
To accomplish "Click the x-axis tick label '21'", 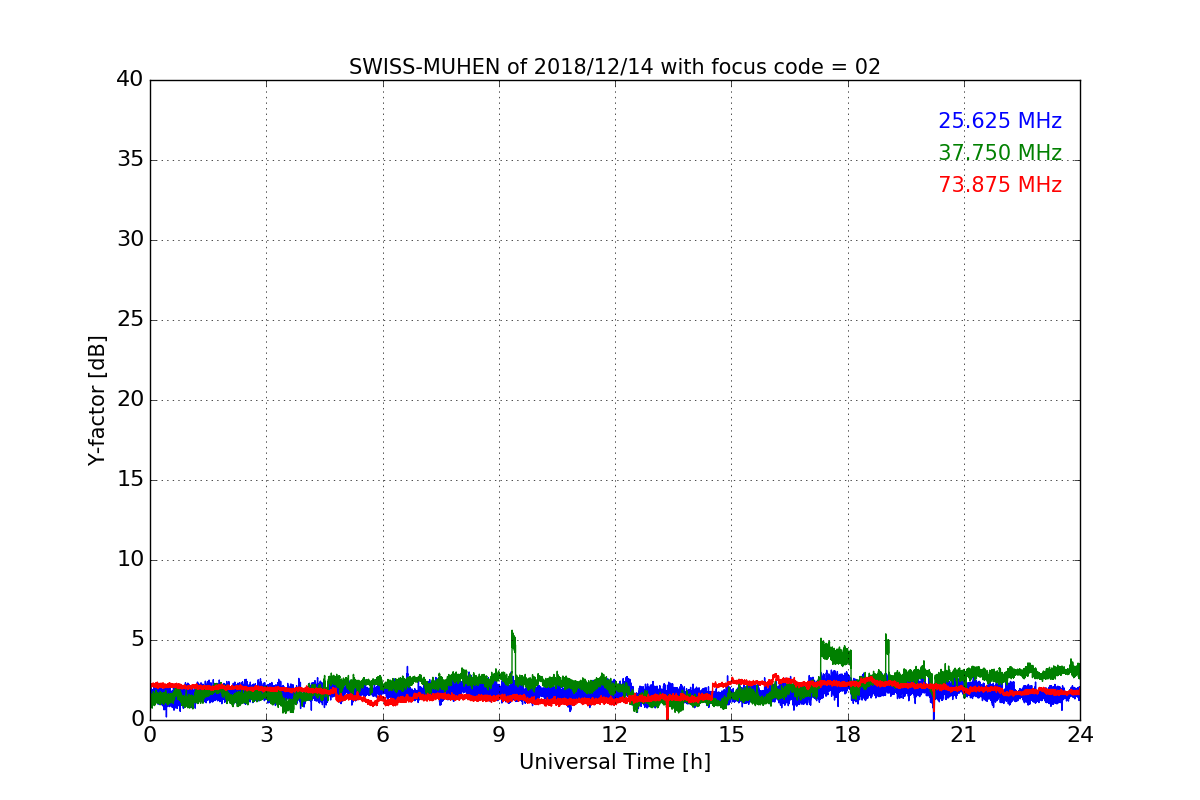I will pyautogui.click(x=964, y=734).
